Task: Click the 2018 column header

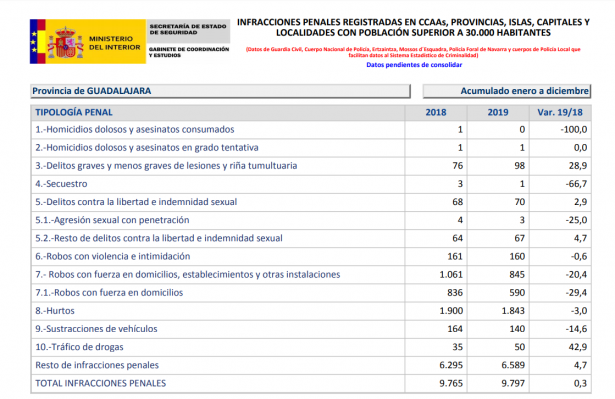Action: (436, 112)
